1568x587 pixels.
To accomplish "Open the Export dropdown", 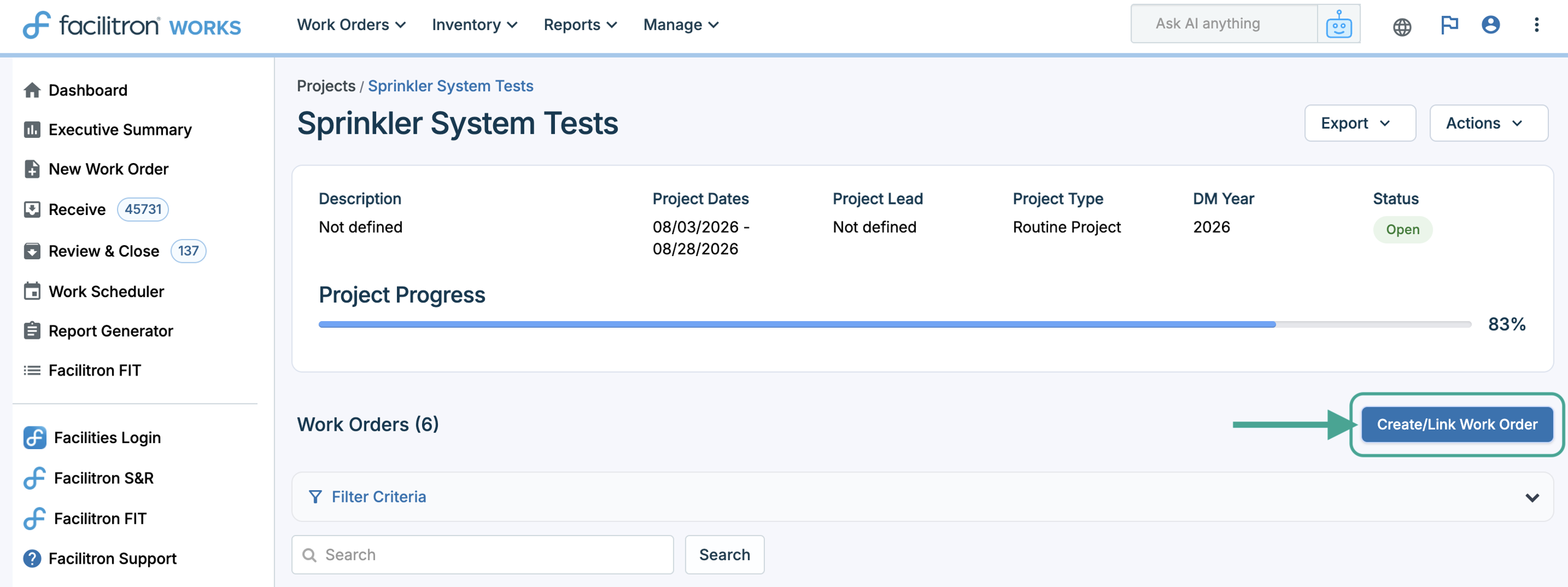I will (x=1360, y=123).
